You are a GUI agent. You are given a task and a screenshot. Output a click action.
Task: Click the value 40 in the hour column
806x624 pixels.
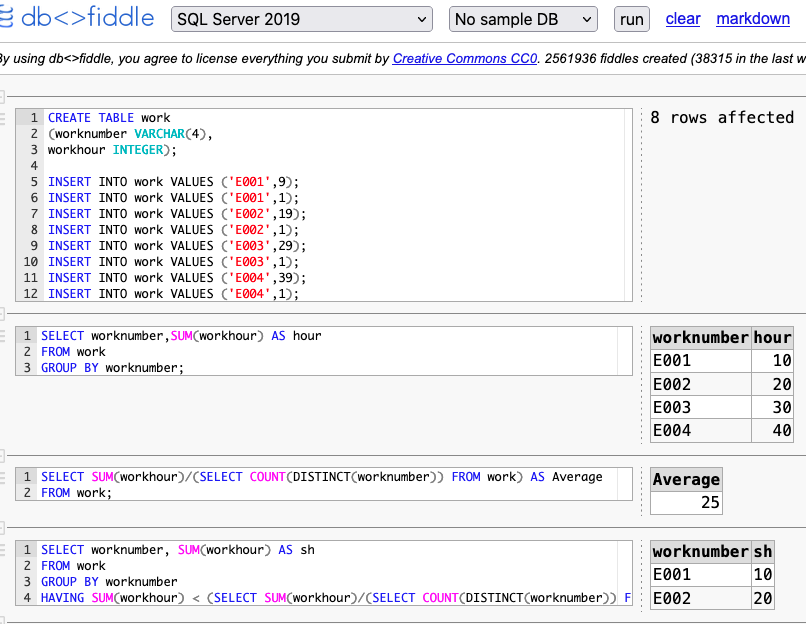click(x=772, y=430)
